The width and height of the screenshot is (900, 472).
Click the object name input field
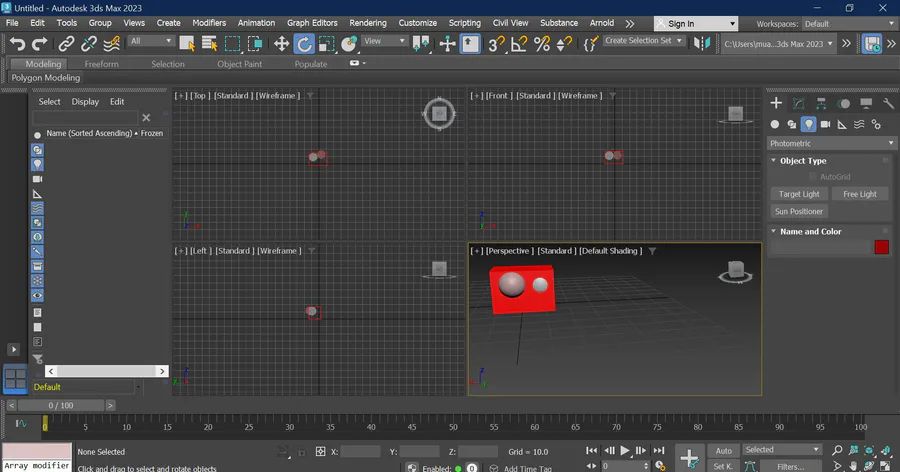click(x=820, y=247)
